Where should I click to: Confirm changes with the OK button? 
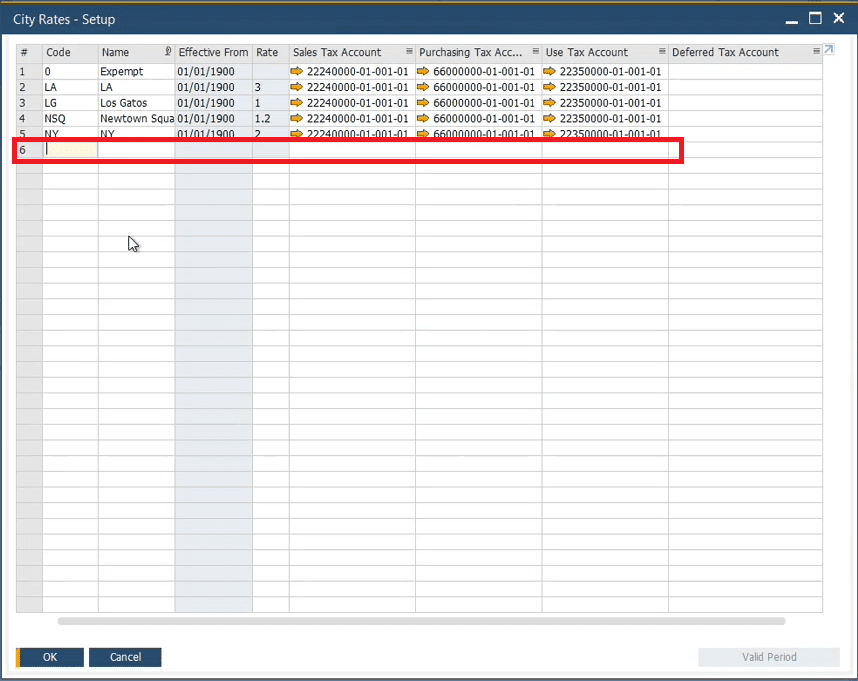[48, 657]
